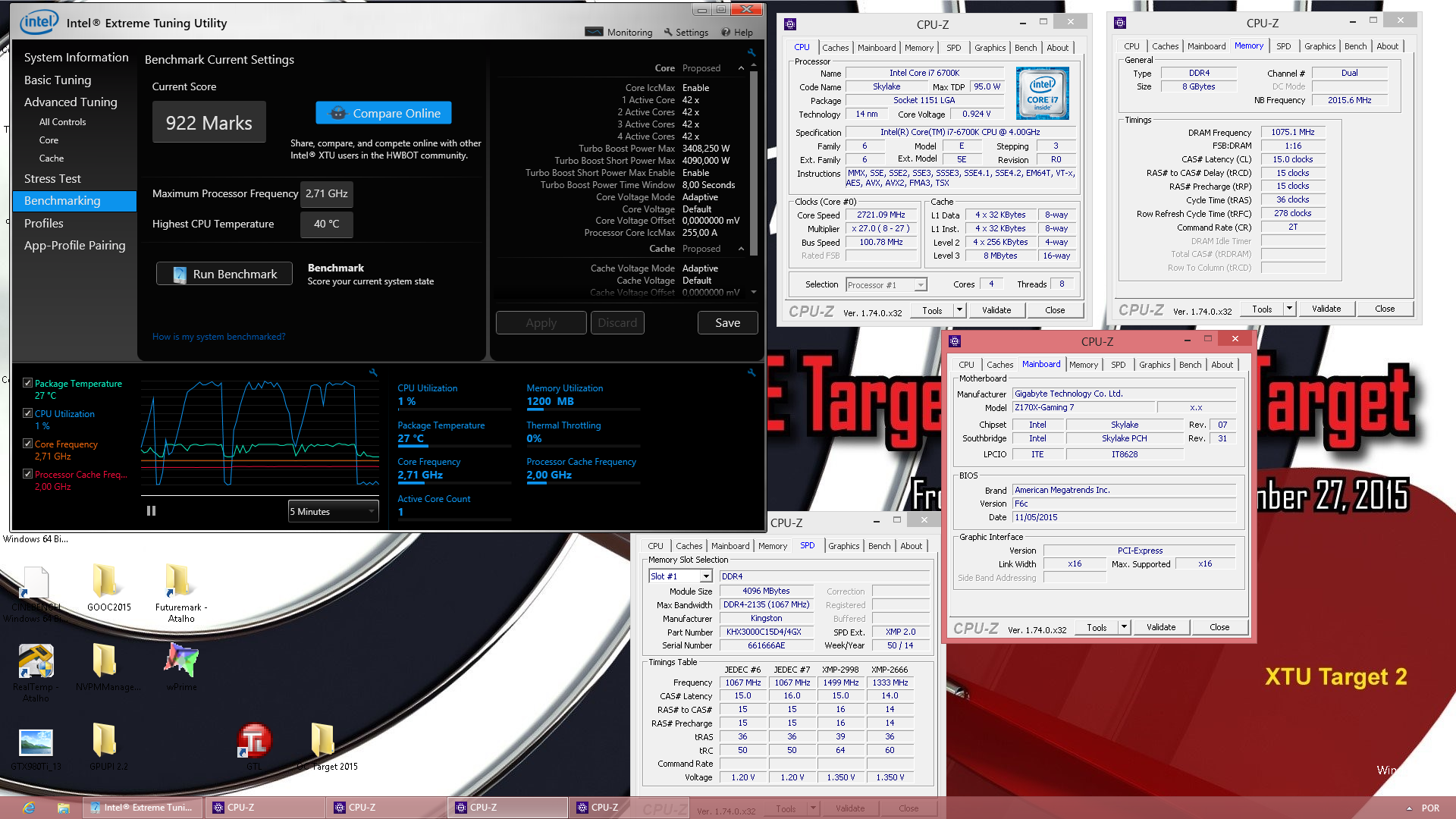Save the XTU settings

click(727, 322)
